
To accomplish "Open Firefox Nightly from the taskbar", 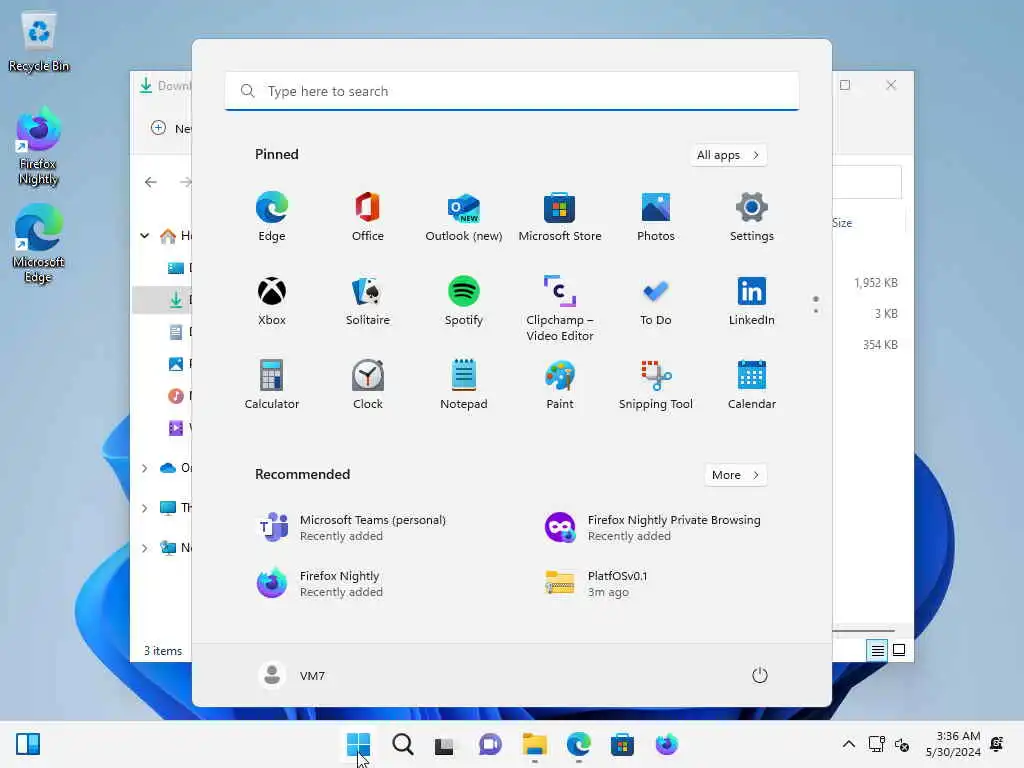I will click(x=667, y=744).
